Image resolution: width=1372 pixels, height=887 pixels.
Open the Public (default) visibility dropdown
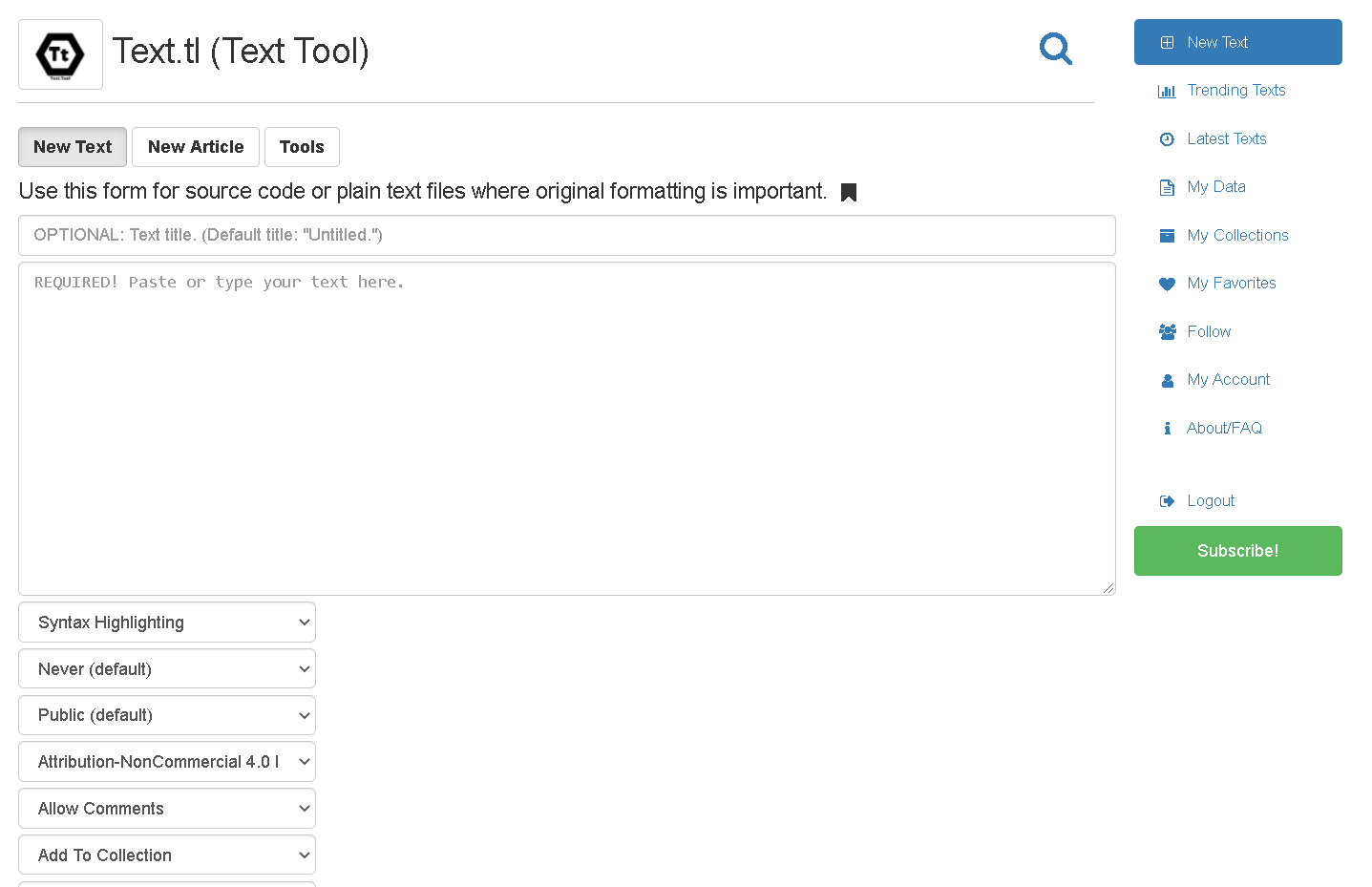tap(167, 715)
